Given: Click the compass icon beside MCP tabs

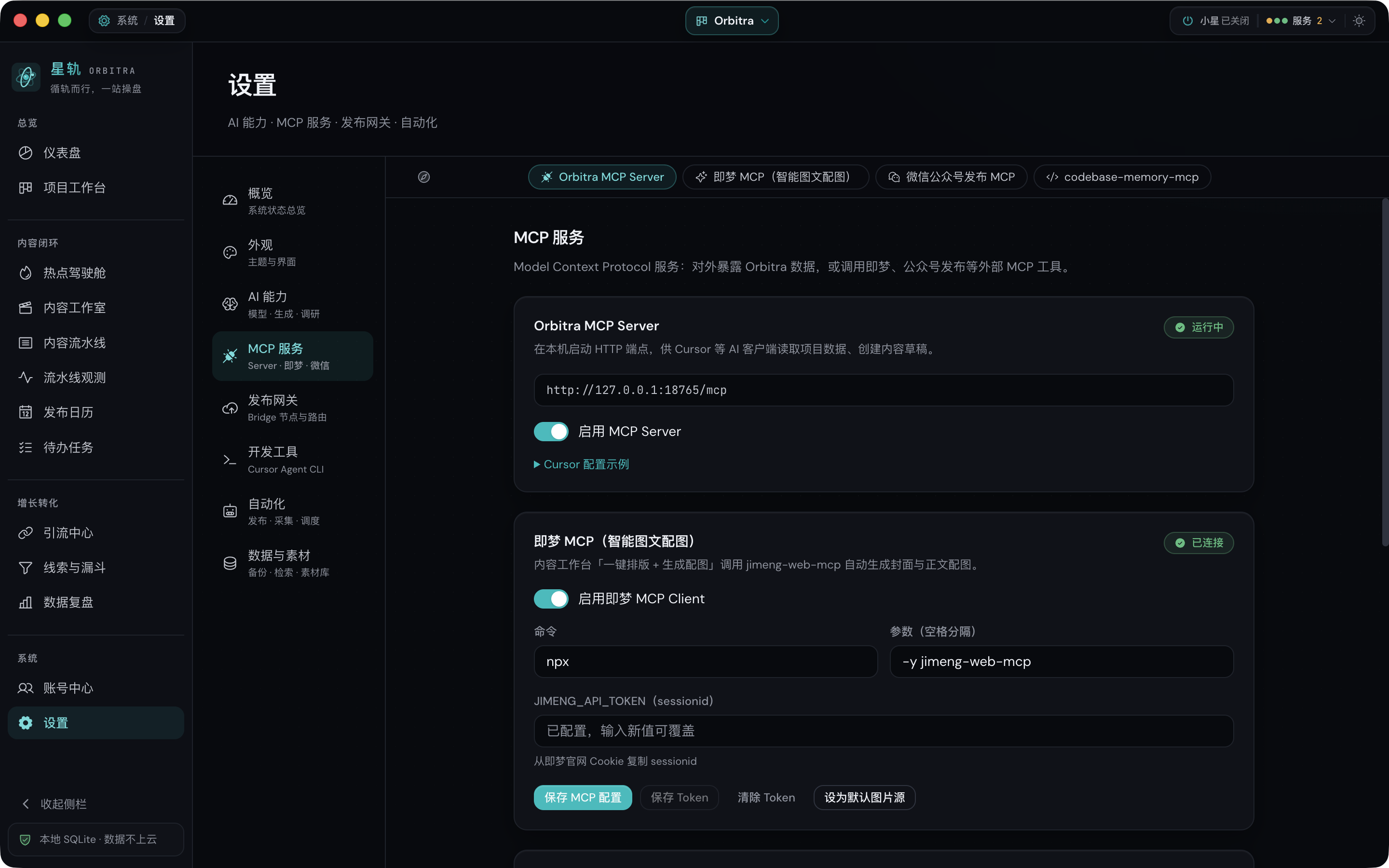Looking at the screenshot, I should pyautogui.click(x=423, y=177).
